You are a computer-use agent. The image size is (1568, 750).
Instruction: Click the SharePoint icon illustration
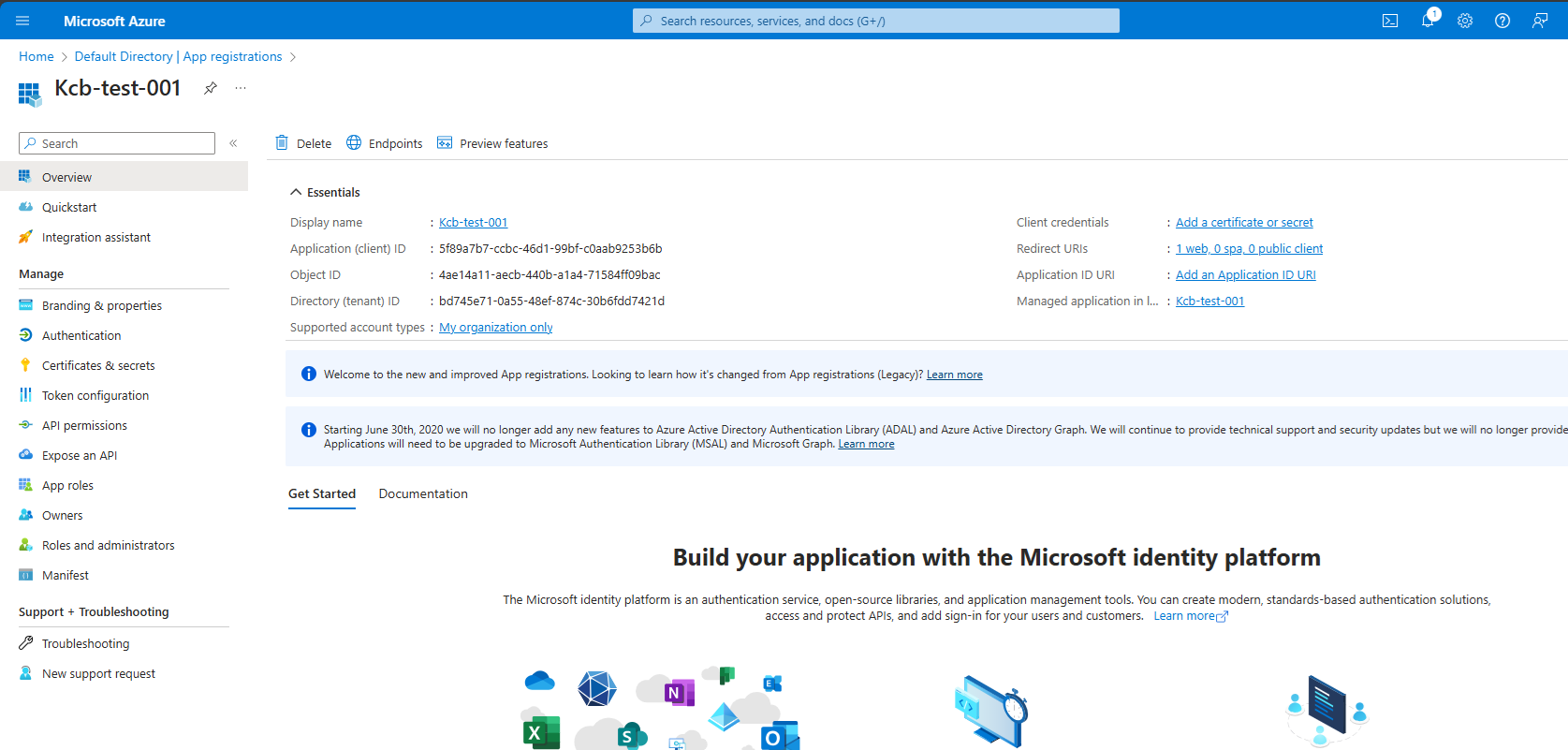[x=632, y=736]
